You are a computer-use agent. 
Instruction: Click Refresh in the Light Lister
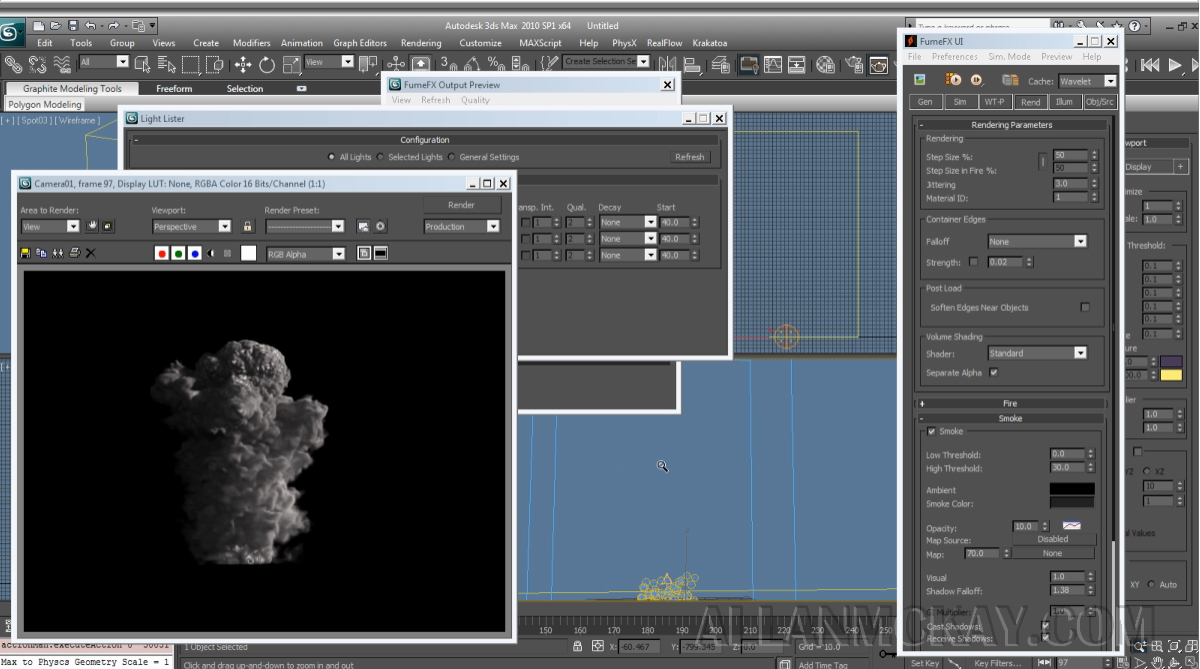coord(690,157)
